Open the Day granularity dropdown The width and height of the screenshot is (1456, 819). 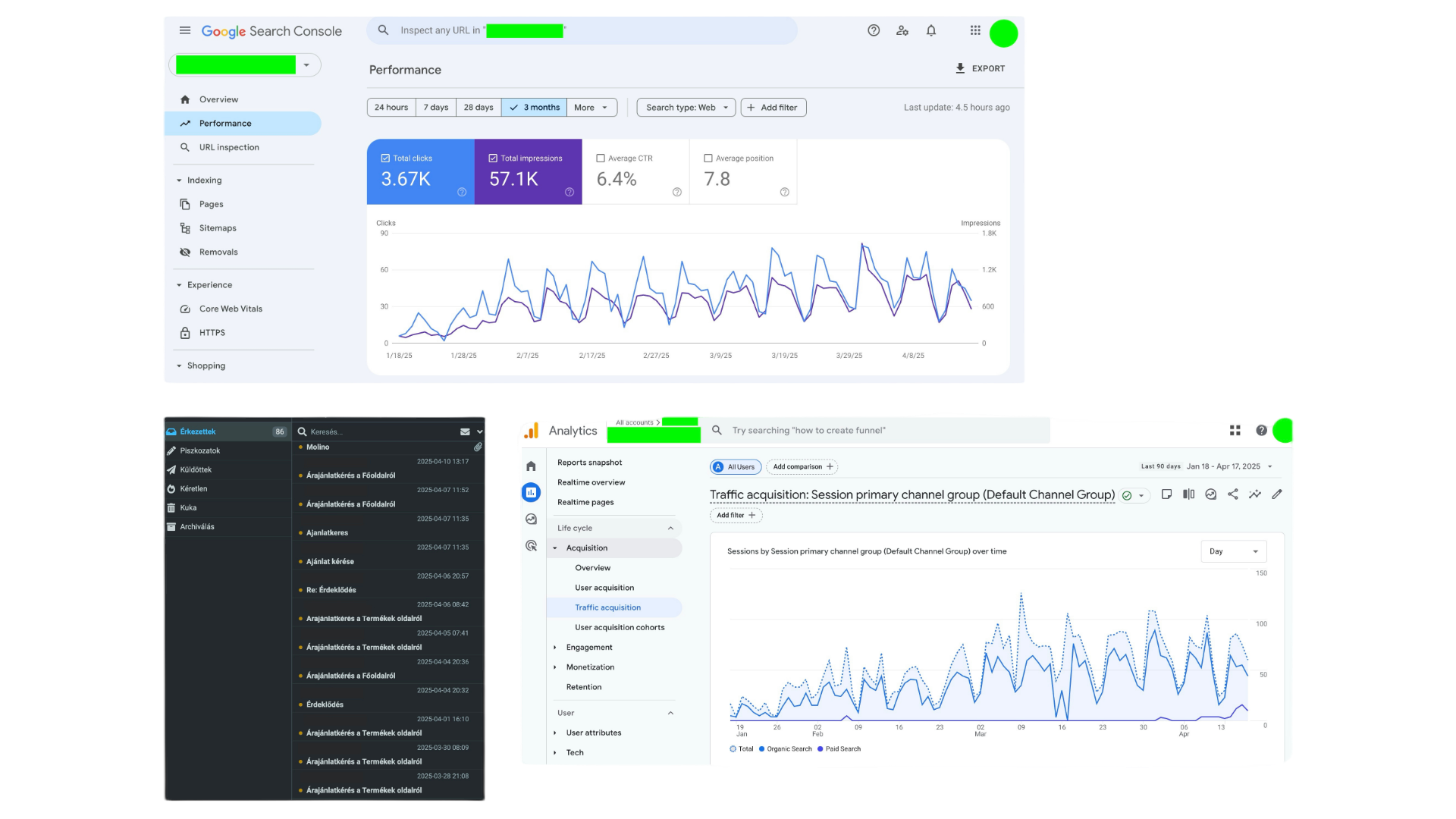tap(1233, 551)
